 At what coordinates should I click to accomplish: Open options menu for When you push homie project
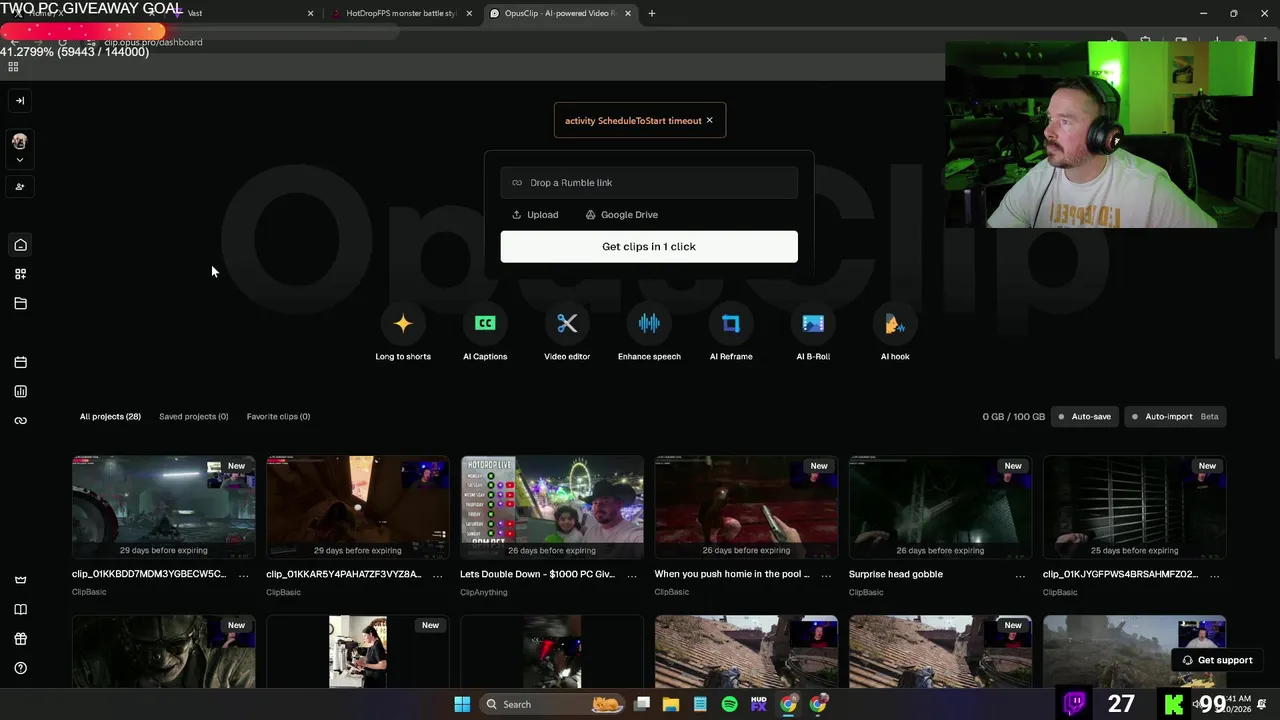point(826,575)
